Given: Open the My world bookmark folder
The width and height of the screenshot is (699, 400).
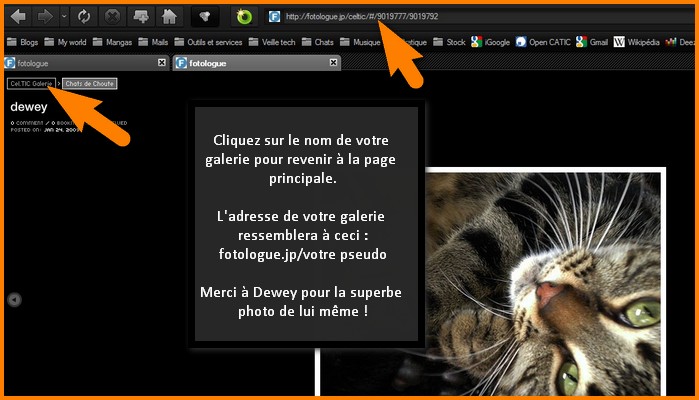Looking at the screenshot, I should [x=66, y=42].
